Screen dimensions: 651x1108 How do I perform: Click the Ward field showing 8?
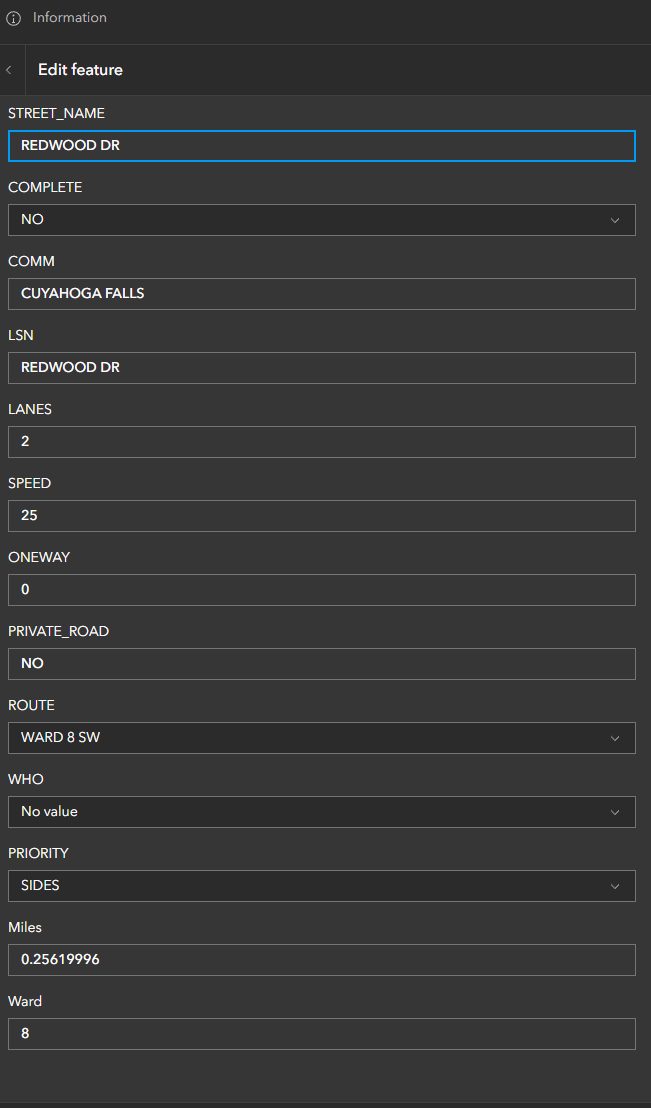coord(322,1034)
